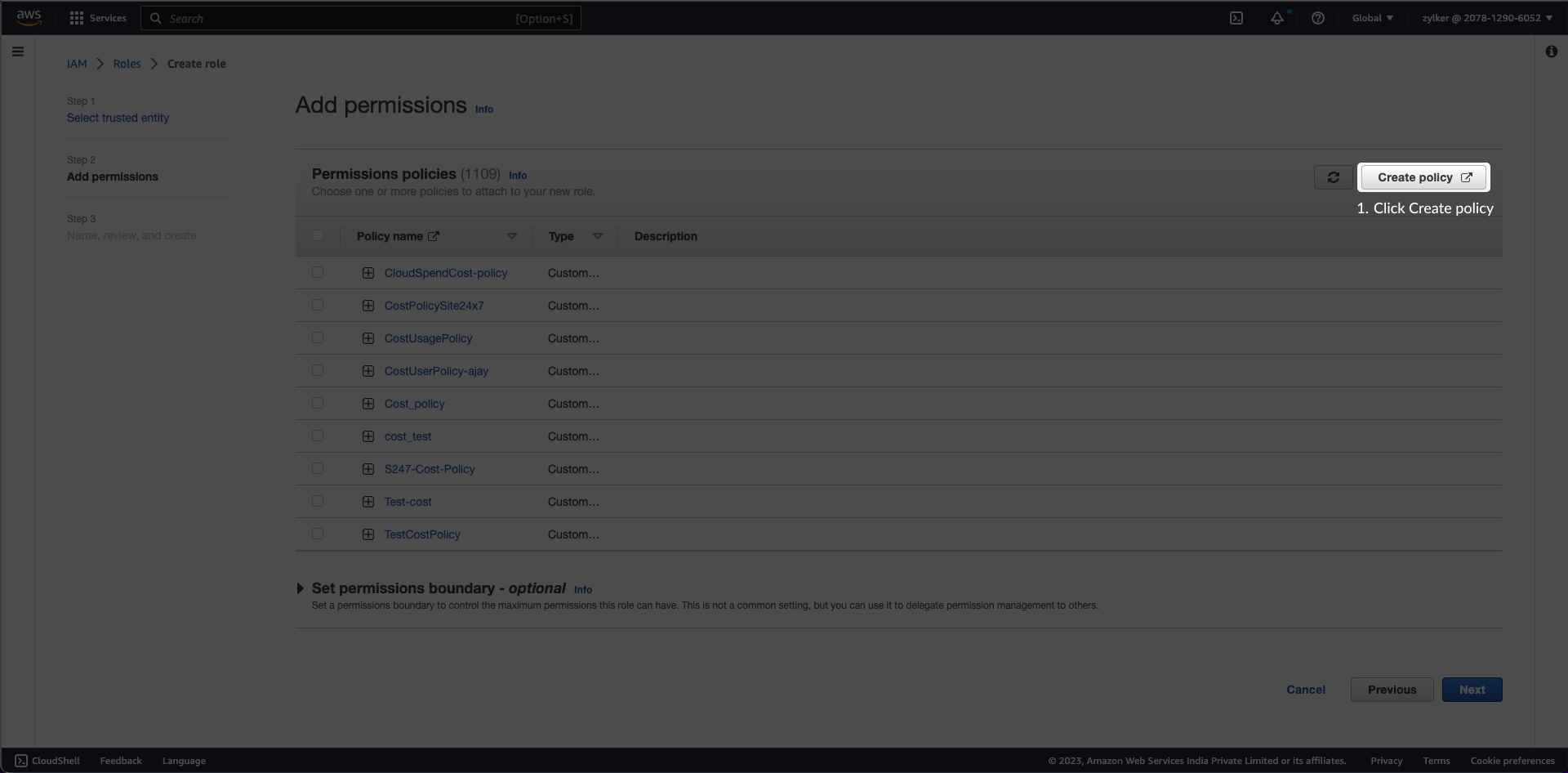Open the notifications bell icon

point(1277,18)
